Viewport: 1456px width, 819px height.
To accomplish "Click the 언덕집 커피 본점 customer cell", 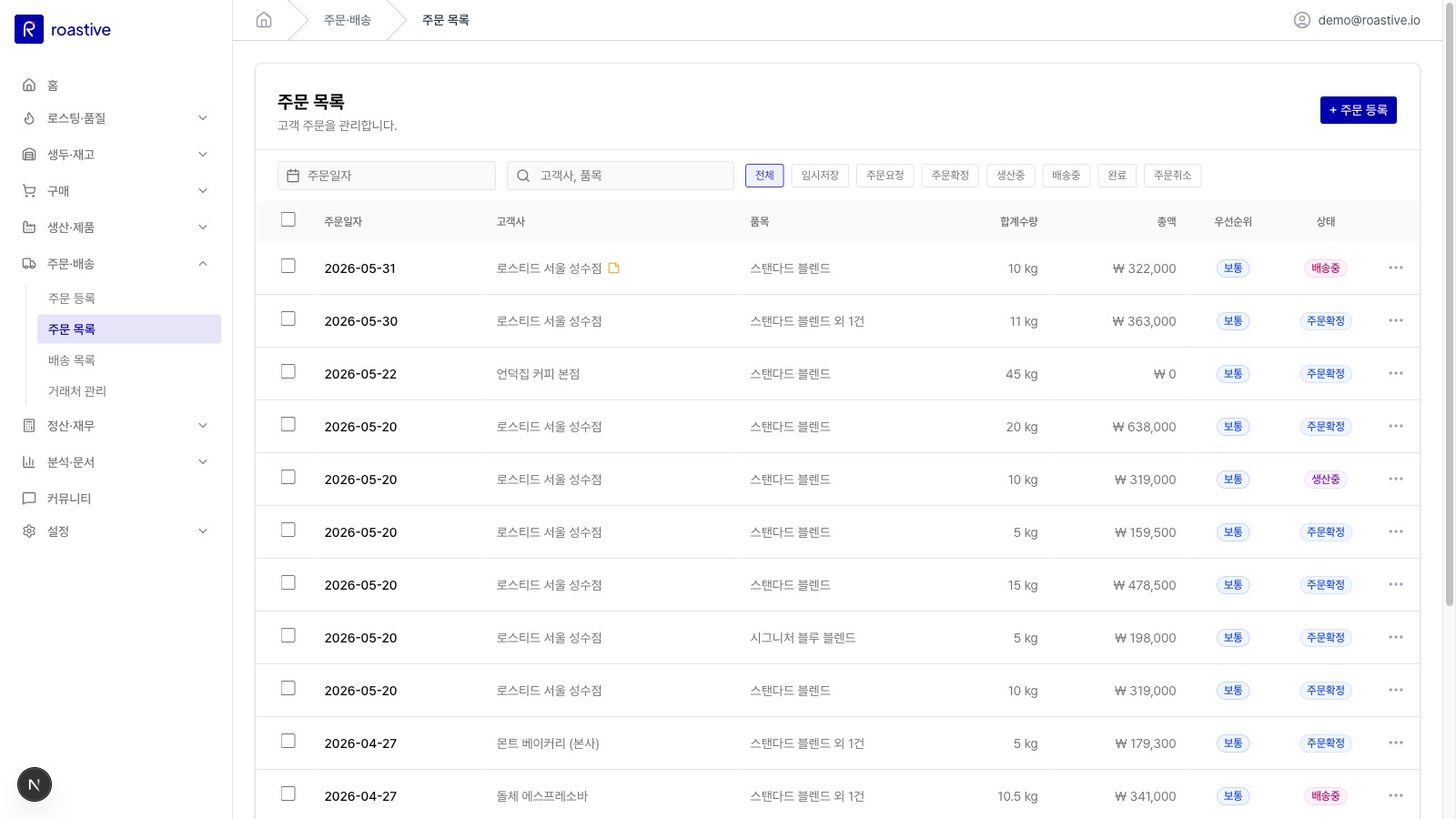I will pos(538,374).
